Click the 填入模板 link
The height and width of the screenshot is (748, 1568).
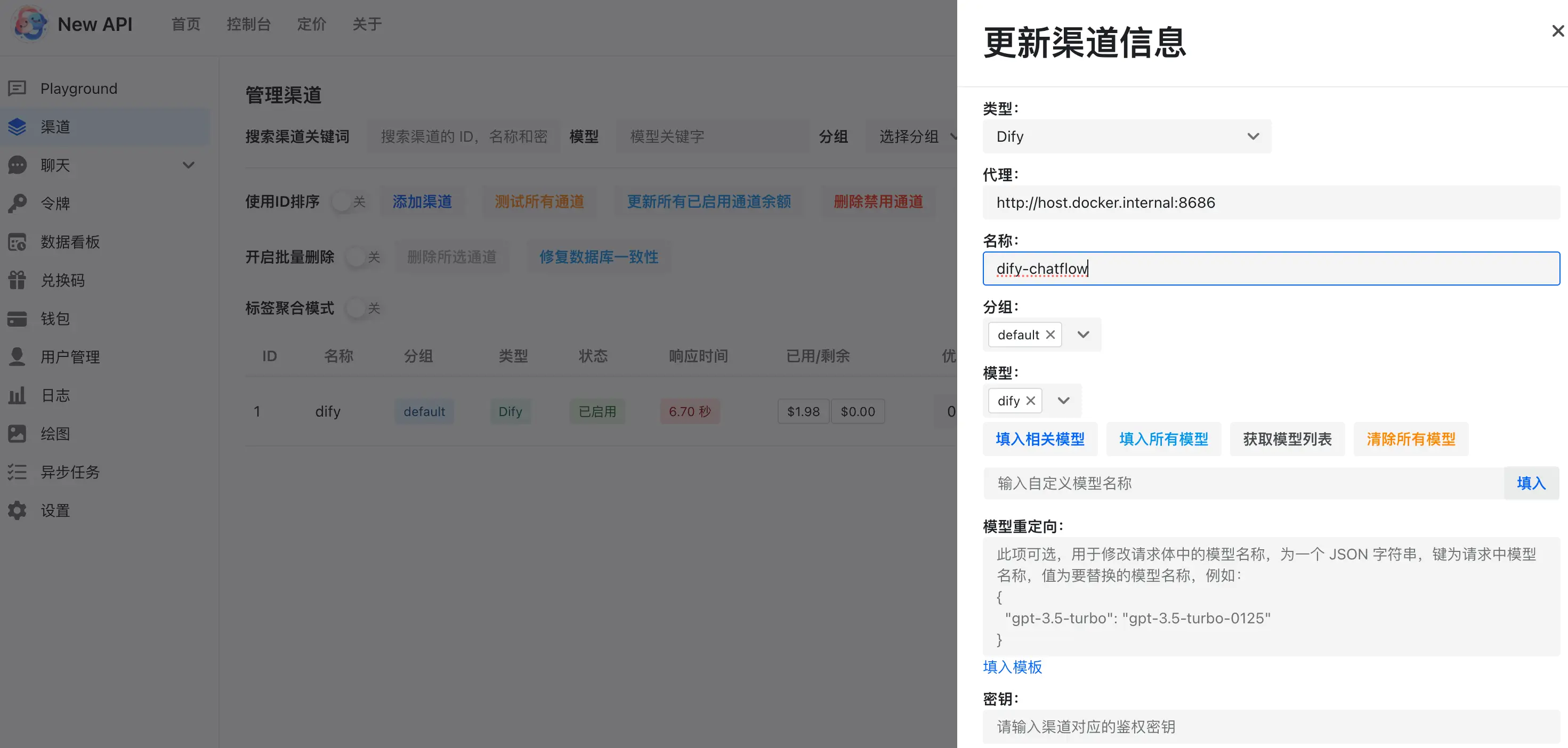(1012, 667)
